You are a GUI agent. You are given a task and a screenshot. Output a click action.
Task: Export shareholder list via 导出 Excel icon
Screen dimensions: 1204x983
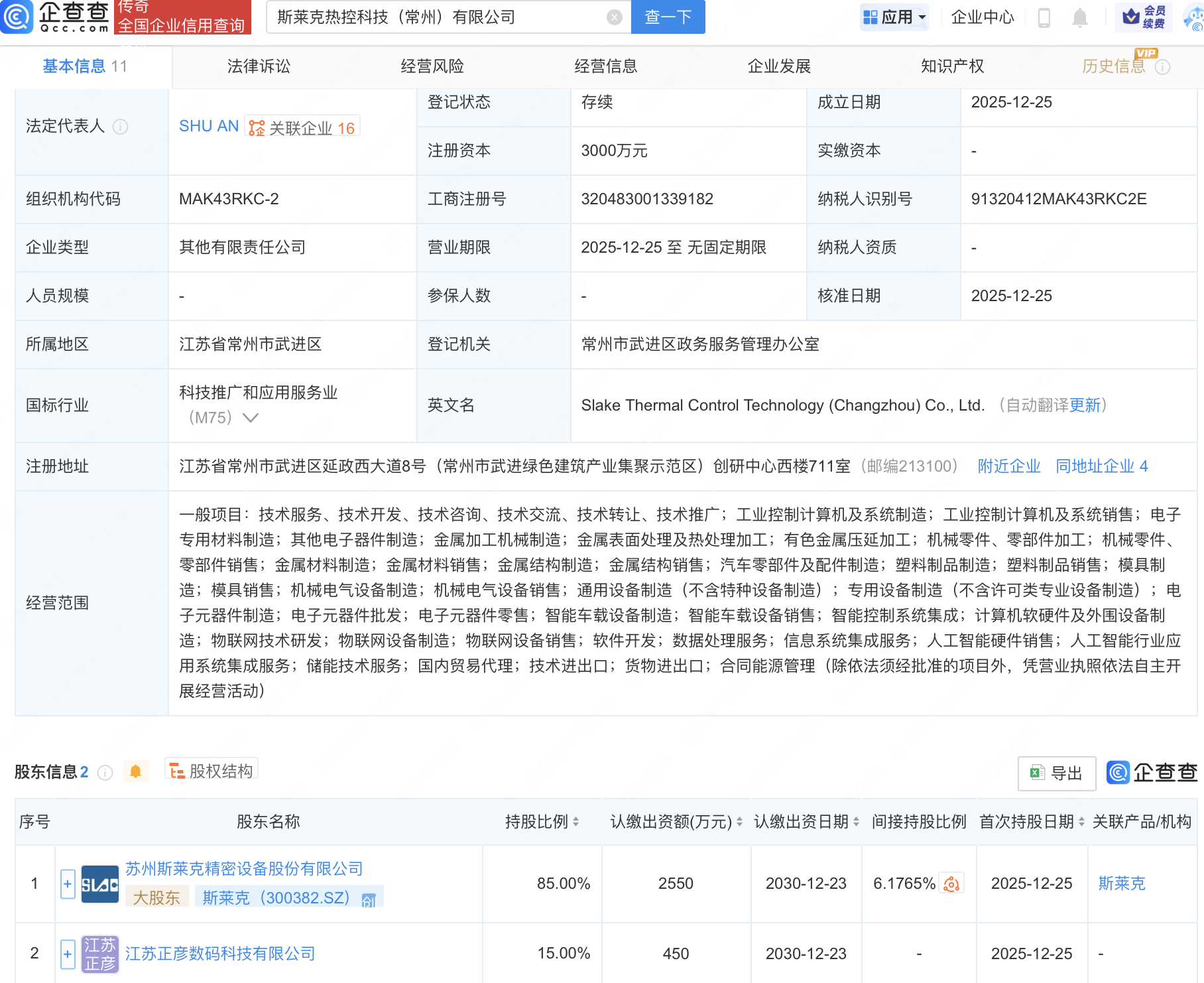(1055, 773)
